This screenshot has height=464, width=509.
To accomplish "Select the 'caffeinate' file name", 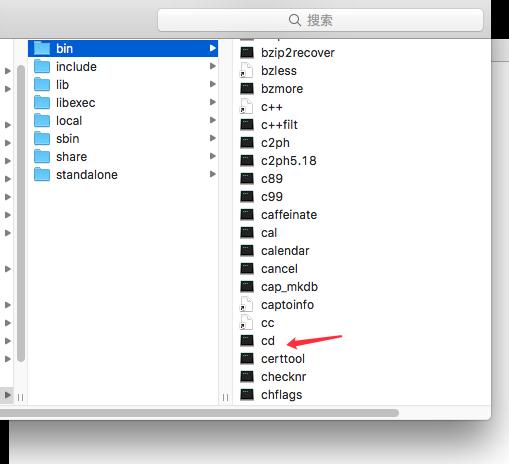I will pyautogui.click(x=289, y=215).
